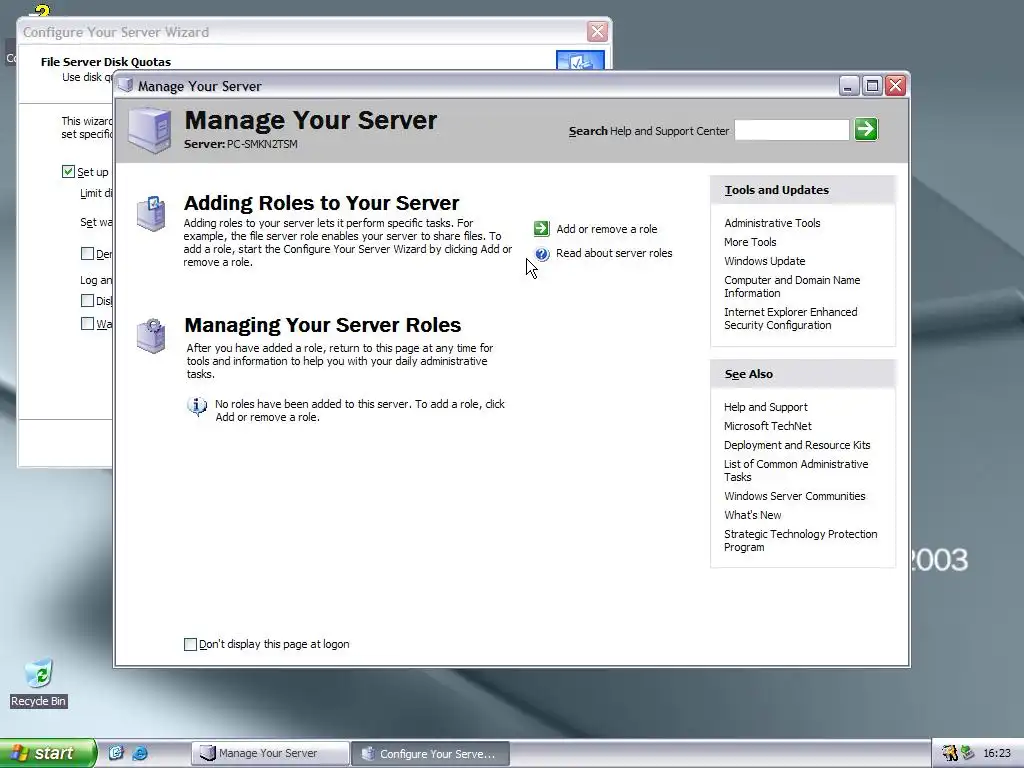The height and width of the screenshot is (768, 1024).
Task: Click the blue question mark icon for server roles
Action: click(542, 254)
